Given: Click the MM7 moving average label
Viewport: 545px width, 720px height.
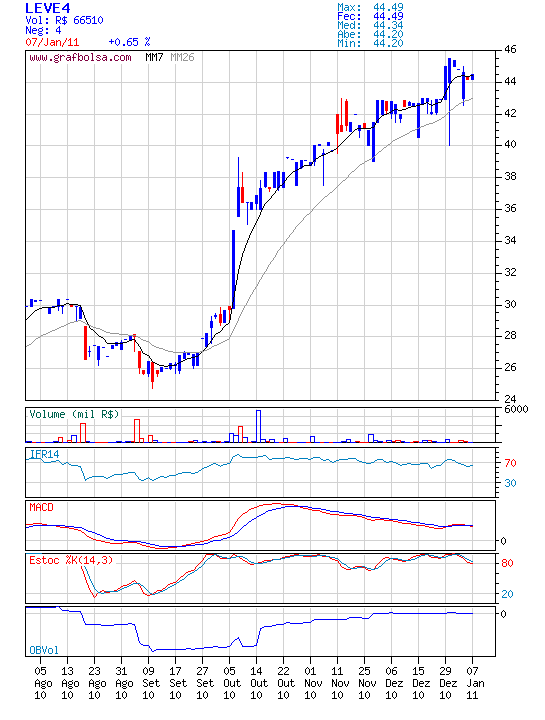Looking at the screenshot, I should (154, 57).
